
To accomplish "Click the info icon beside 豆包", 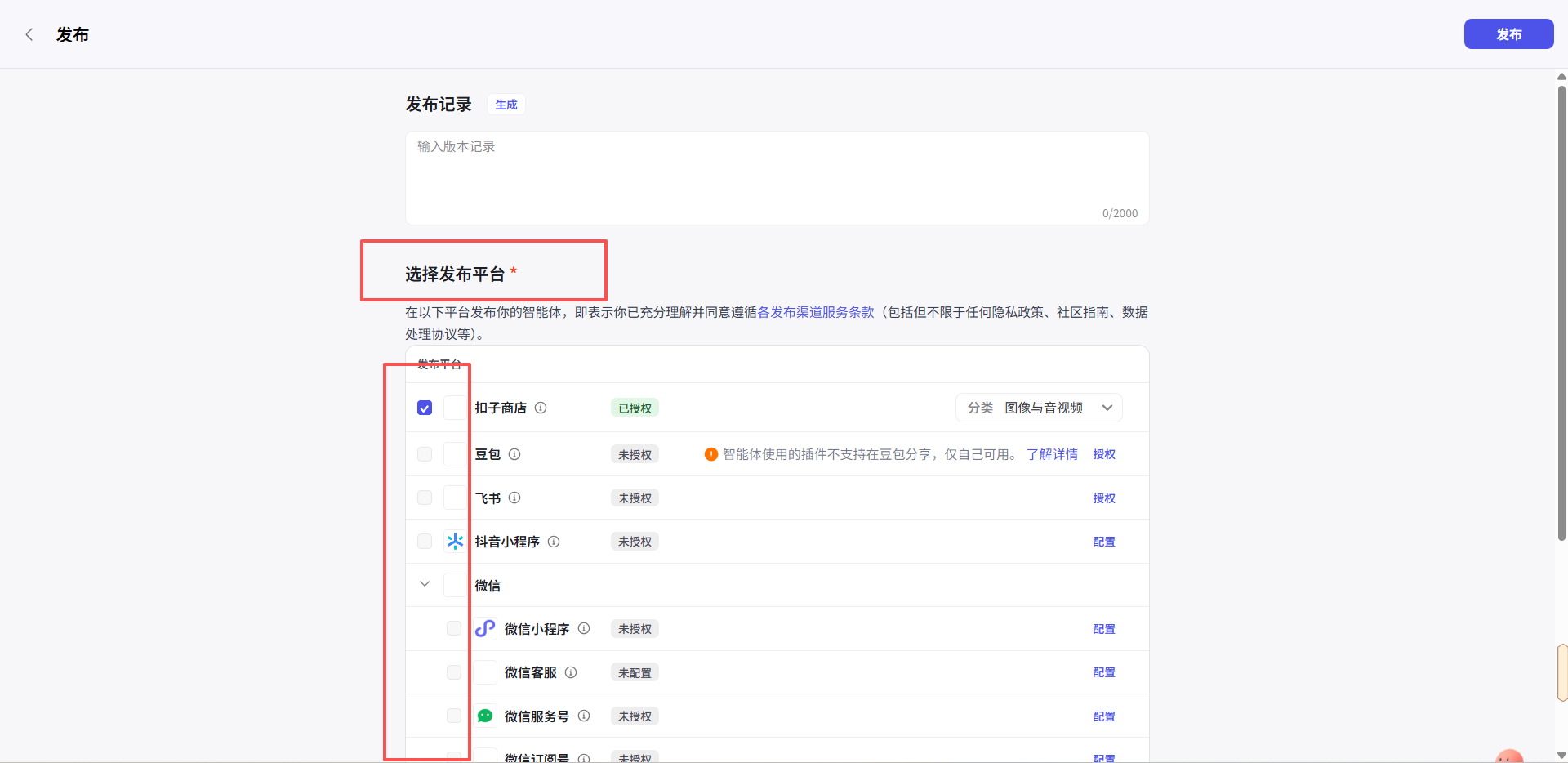I will tap(514, 454).
